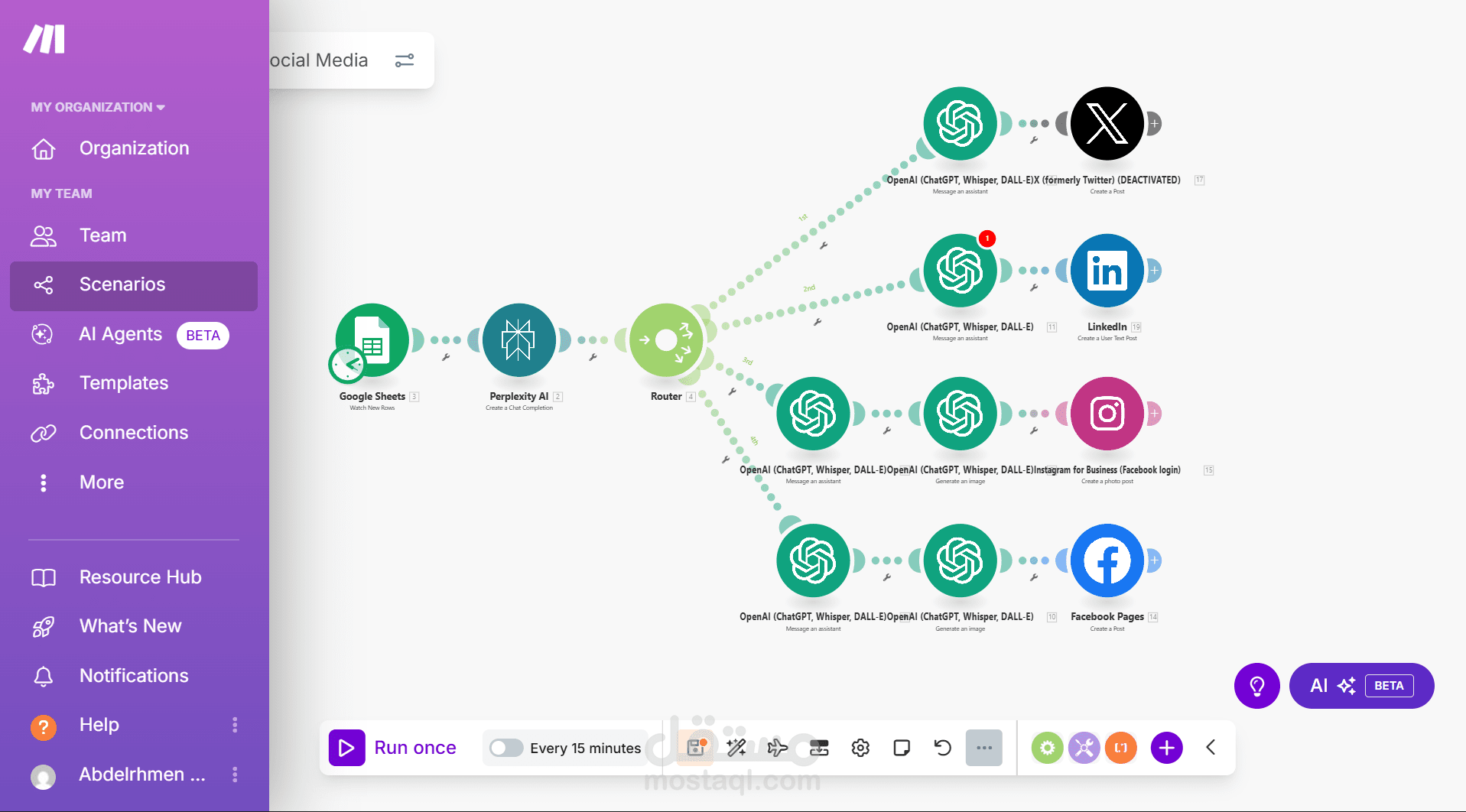Set filter between Google Sheets and Perplexity AI
The image size is (1466, 812).
click(x=446, y=356)
